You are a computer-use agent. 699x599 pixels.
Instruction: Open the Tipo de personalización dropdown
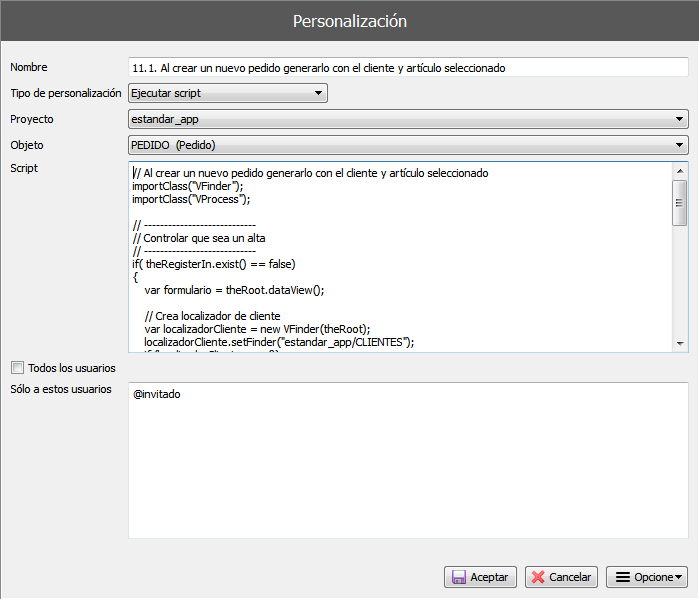coord(228,93)
